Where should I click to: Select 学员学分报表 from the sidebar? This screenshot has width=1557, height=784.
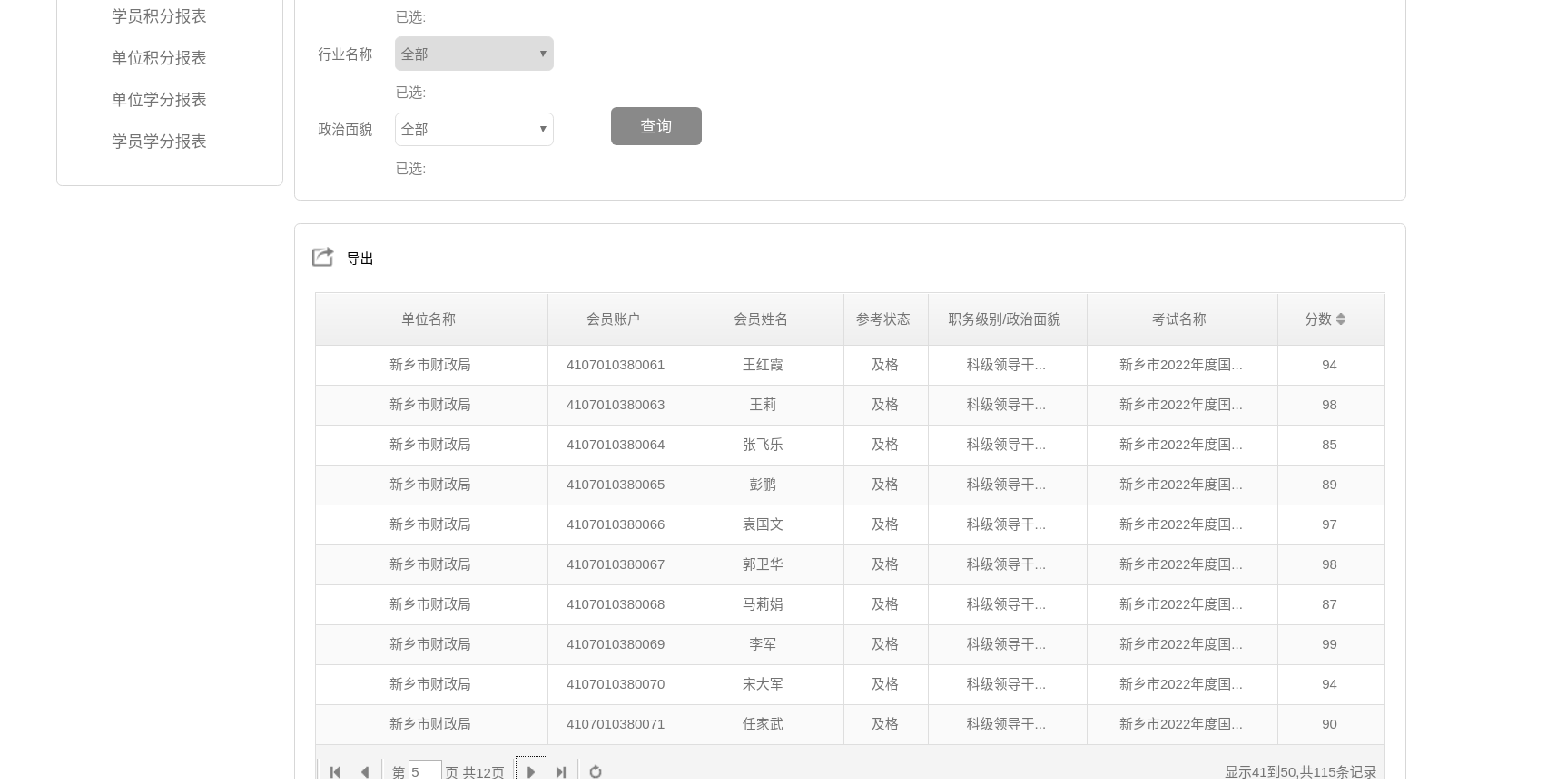pos(159,142)
